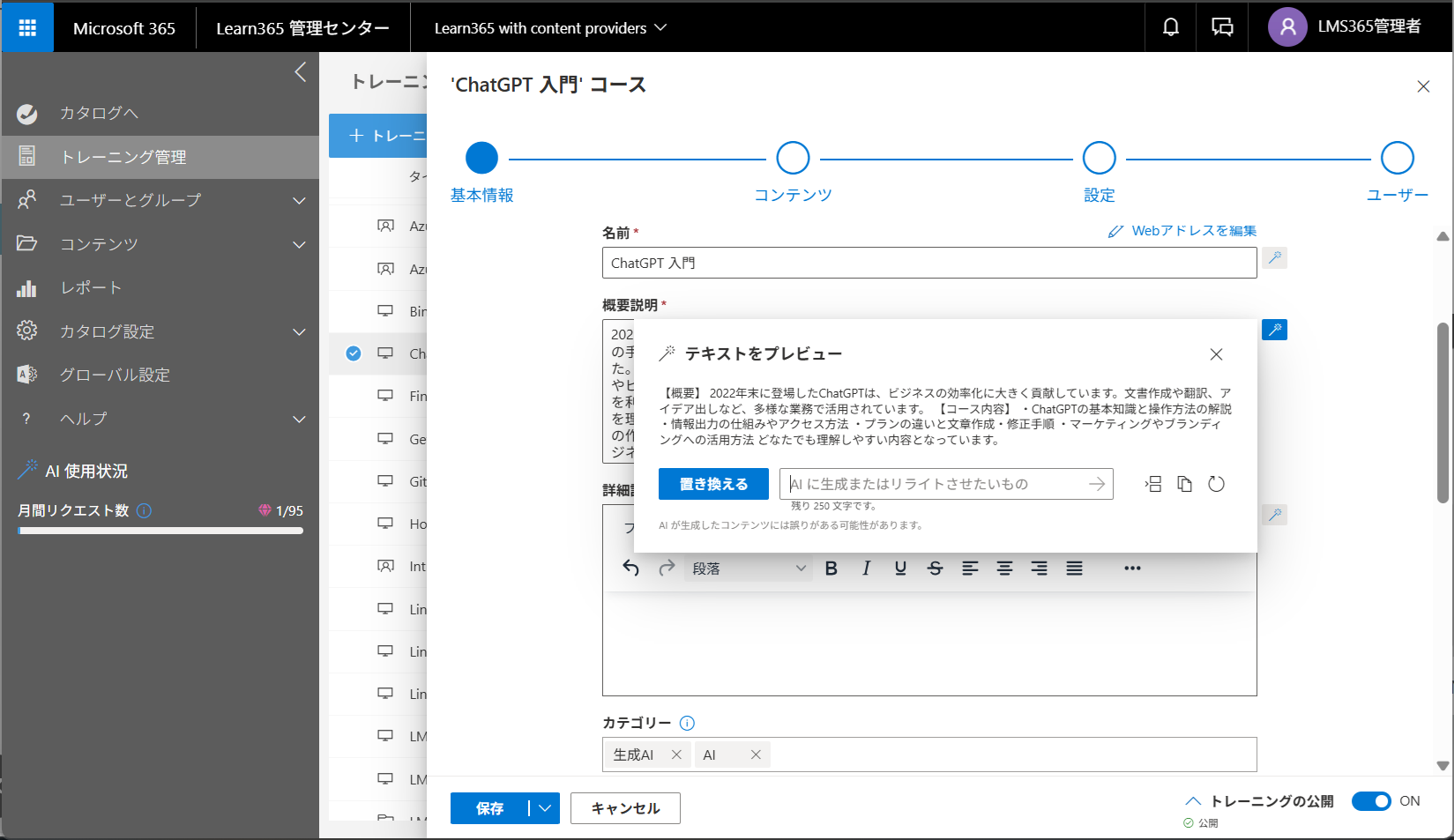1454x840 pixels.
Task: Open the 段落 paragraph style dropdown
Action: click(749, 569)
